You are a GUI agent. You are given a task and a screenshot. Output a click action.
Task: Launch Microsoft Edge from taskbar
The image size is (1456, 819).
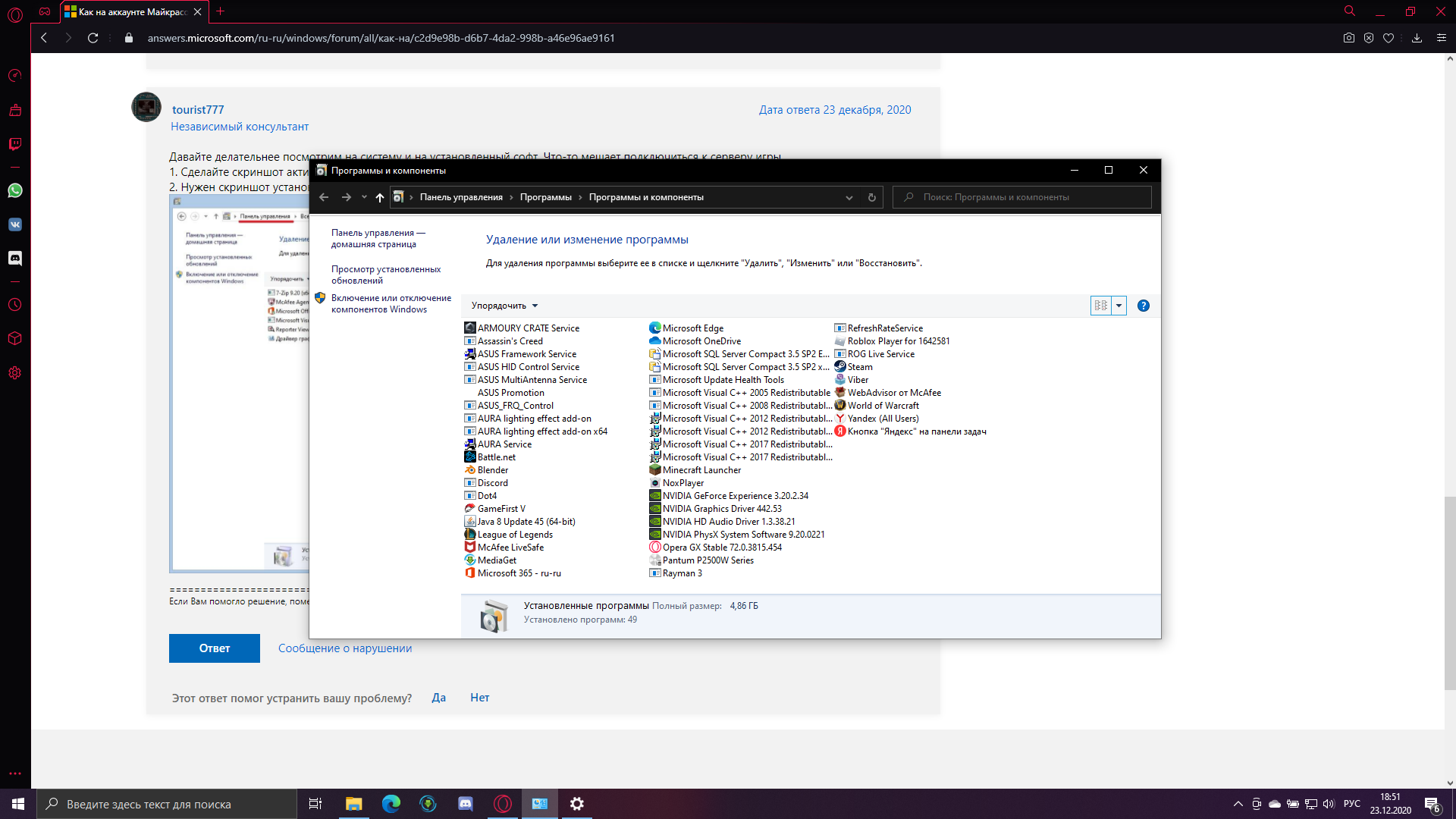pyautogui.click(x=391, y=804)
